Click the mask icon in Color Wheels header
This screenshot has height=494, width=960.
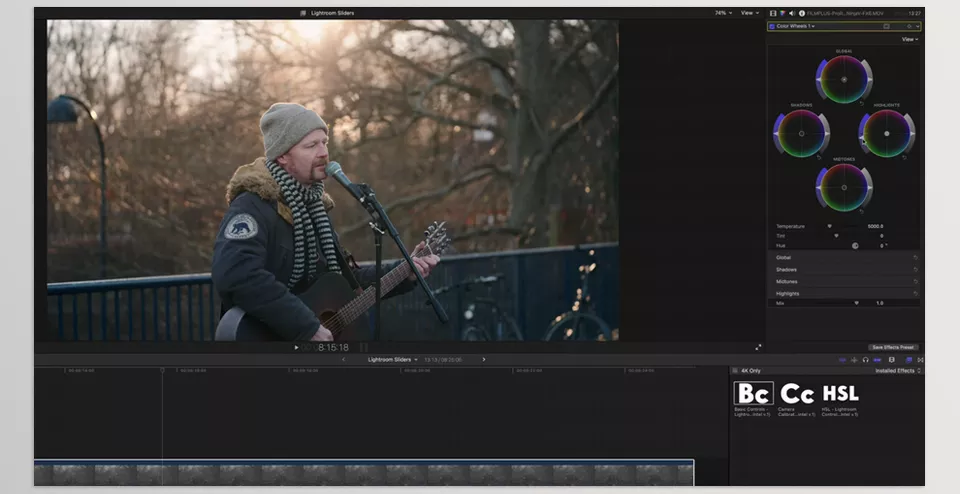point(886,26)
